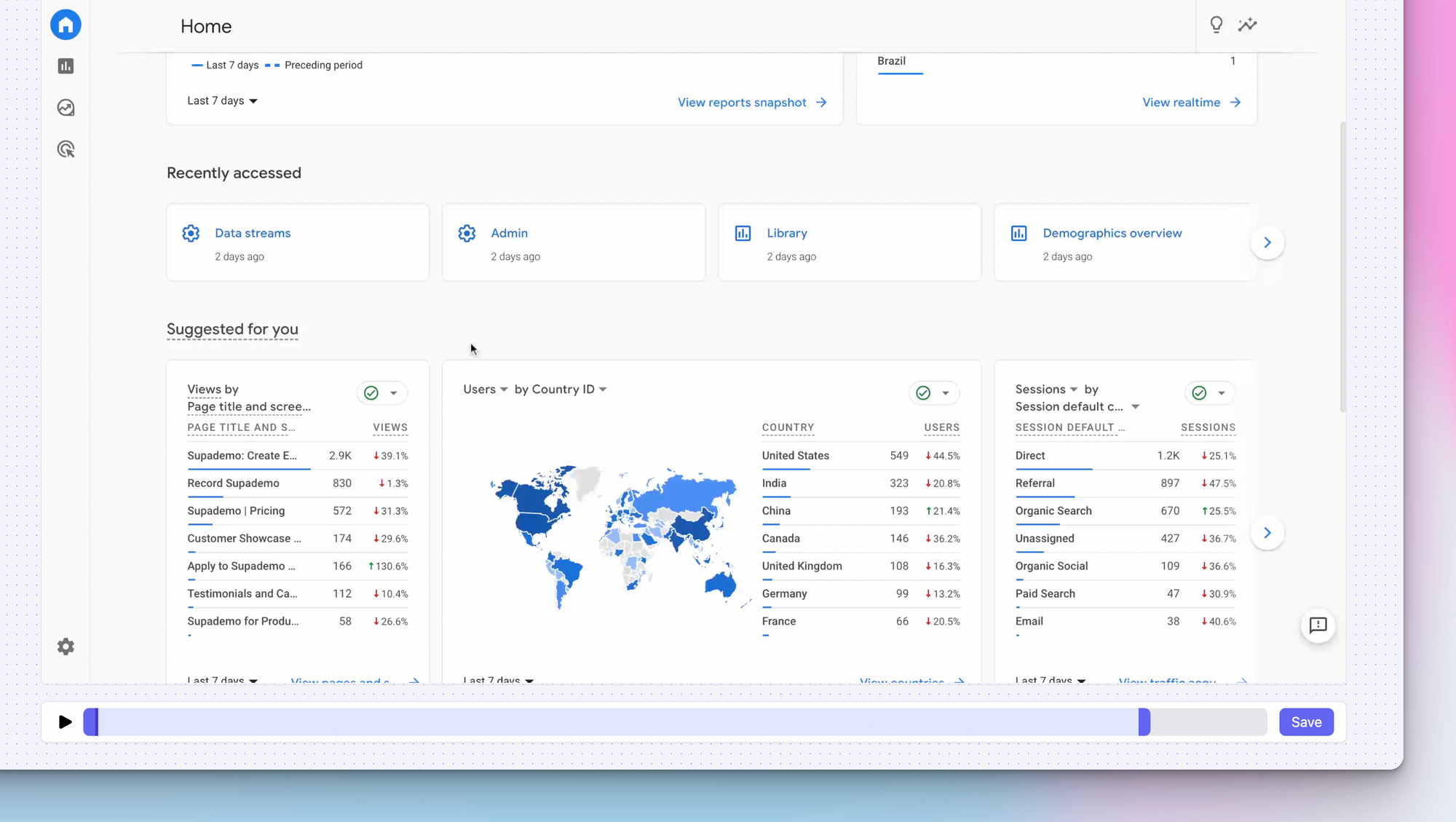Click the green check on Views card
1456x822 pixels.
pyautogui.click(x=371, y=393)
